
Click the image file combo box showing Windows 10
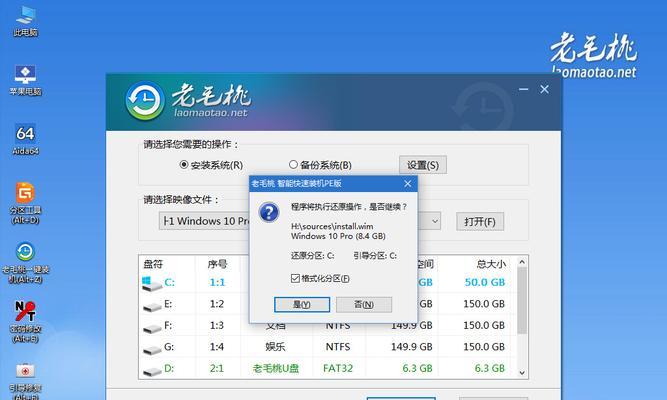point(299,221)
